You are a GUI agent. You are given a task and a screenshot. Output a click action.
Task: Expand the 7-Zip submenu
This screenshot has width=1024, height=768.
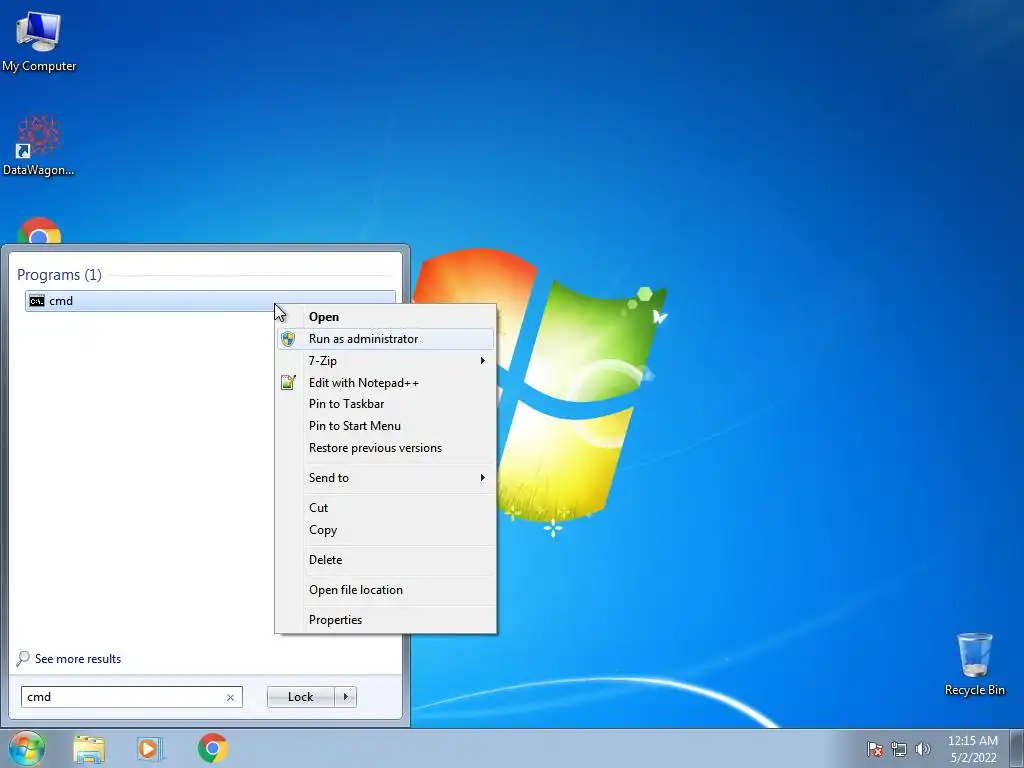[x=385, y=360]
